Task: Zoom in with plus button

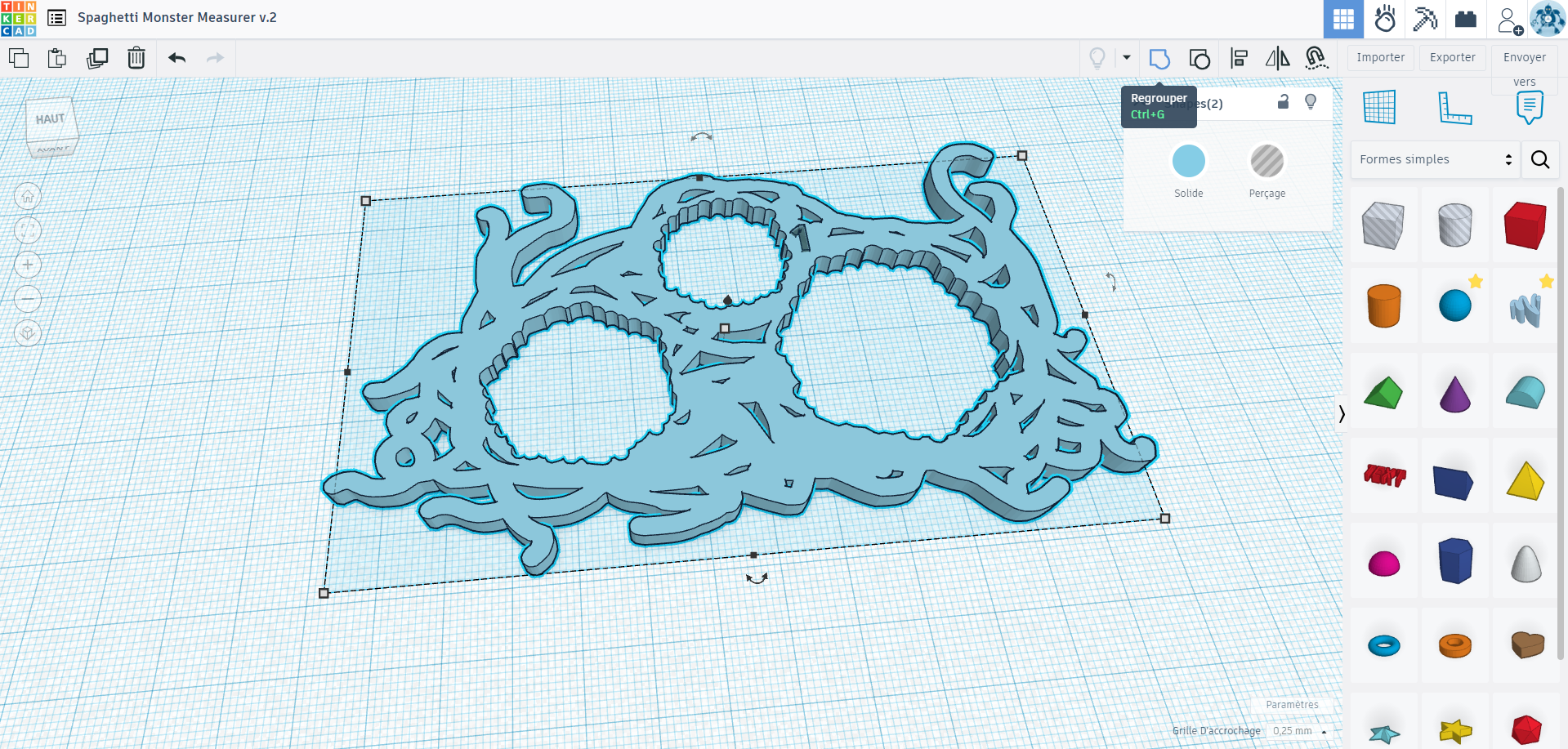Action: click(28, 265)
